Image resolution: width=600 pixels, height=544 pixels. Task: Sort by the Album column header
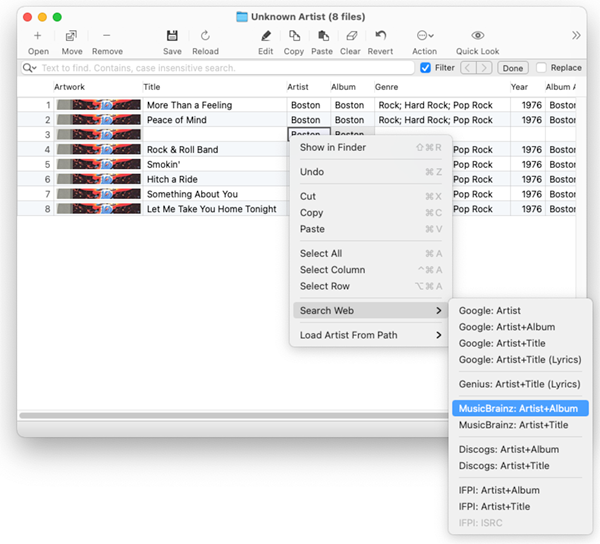352,87
